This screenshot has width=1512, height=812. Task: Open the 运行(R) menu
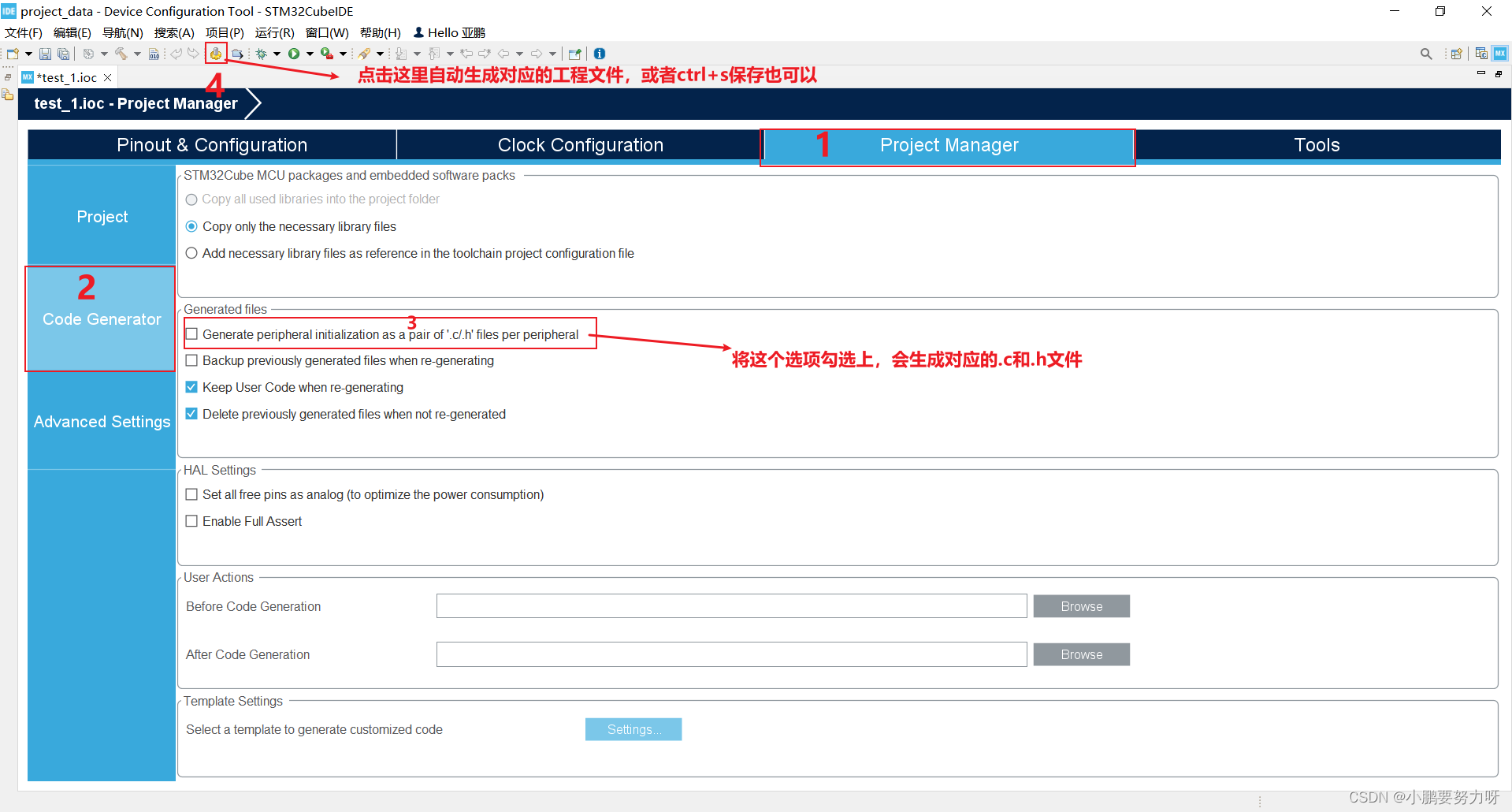tap(274, 32)
